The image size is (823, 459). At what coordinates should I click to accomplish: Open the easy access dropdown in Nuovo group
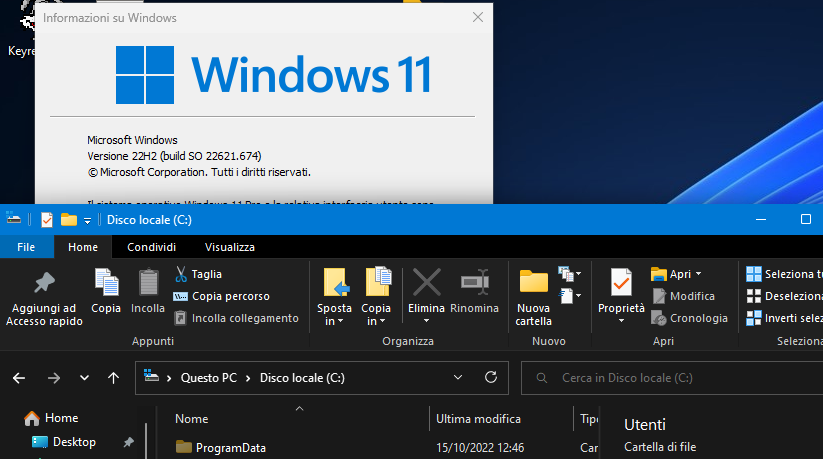tap(569, 296)
